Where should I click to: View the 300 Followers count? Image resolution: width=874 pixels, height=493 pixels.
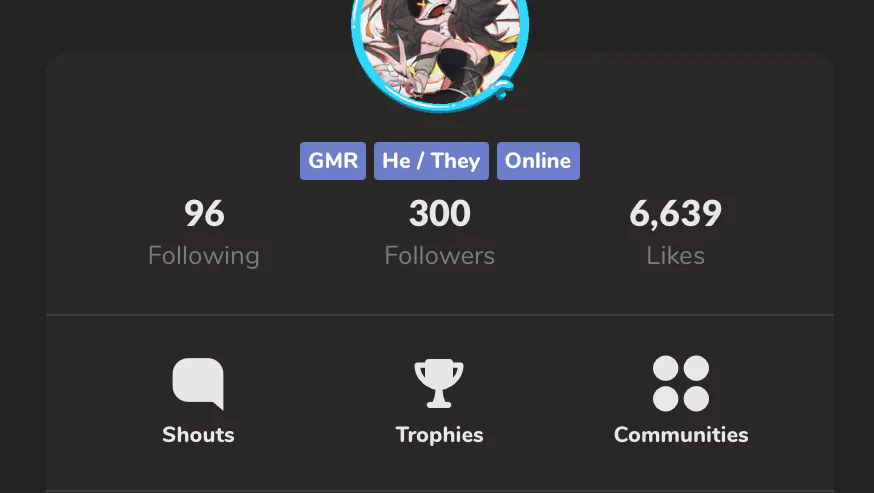(x=440, y=214)
